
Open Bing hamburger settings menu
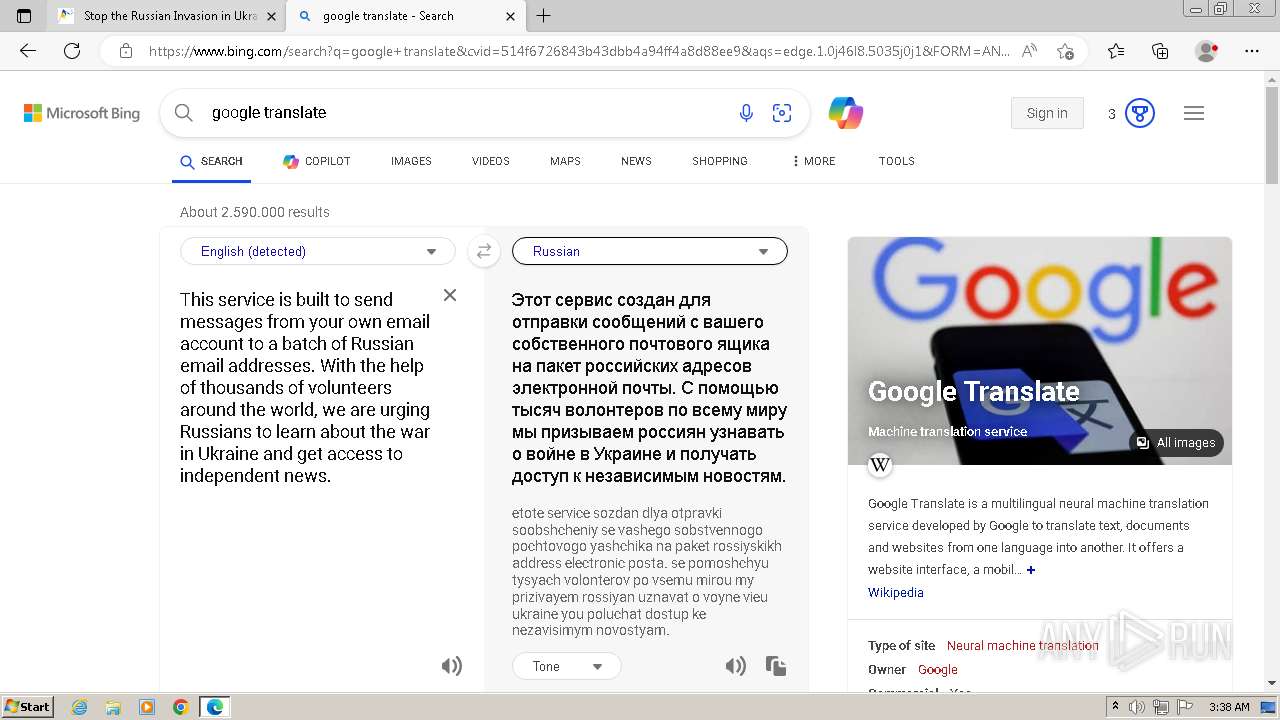tap(1194, 113)
